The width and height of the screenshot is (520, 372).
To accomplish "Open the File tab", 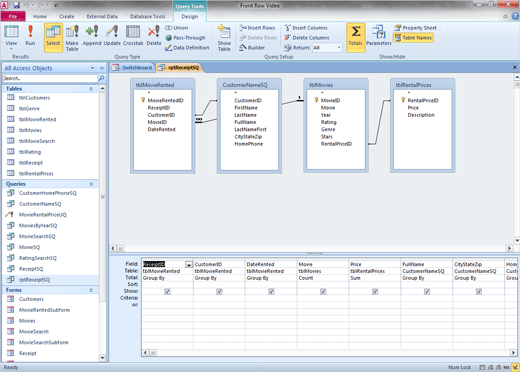I will point(13,16).
